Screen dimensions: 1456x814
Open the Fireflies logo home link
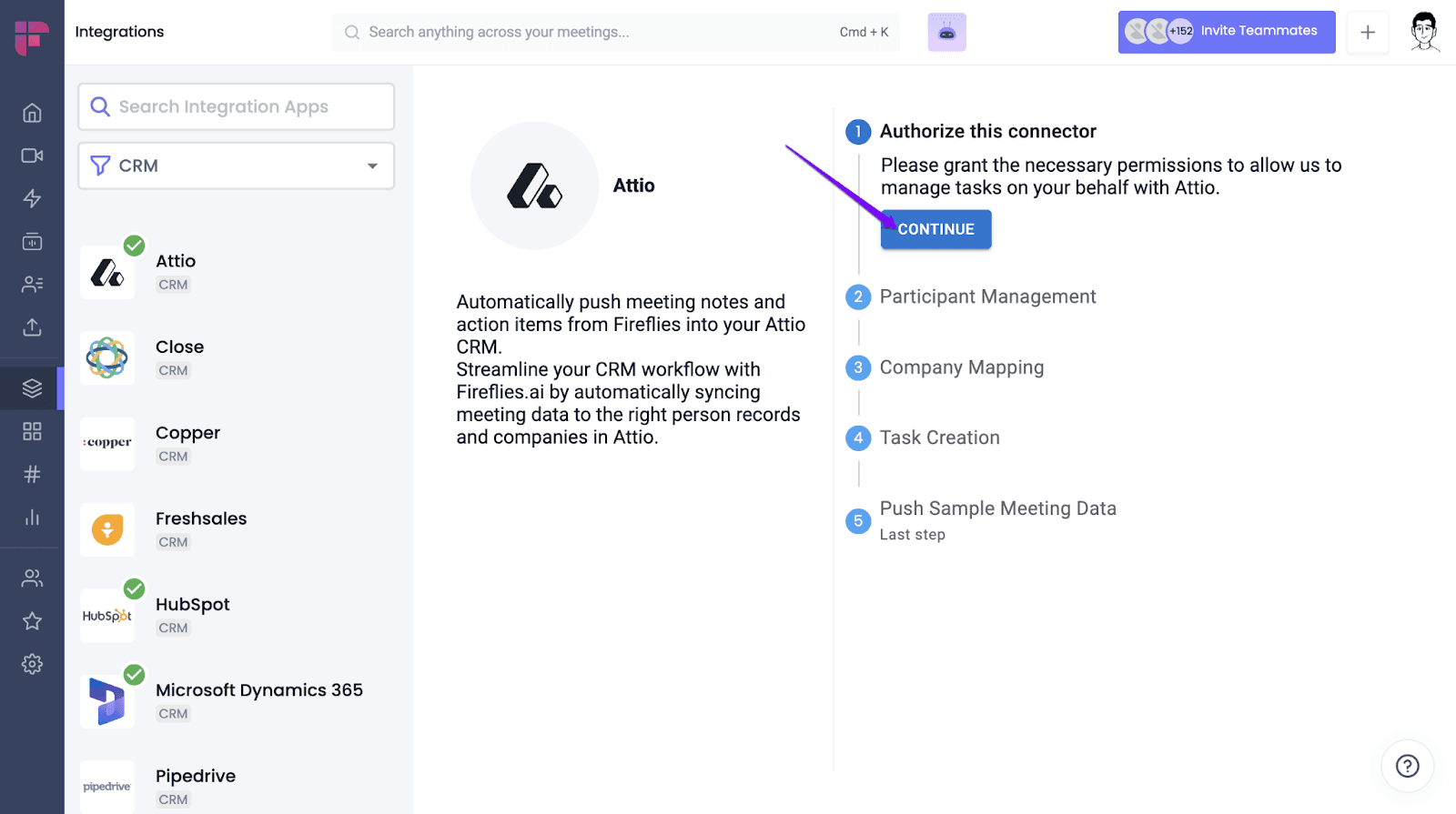click(x=32, y=37)
